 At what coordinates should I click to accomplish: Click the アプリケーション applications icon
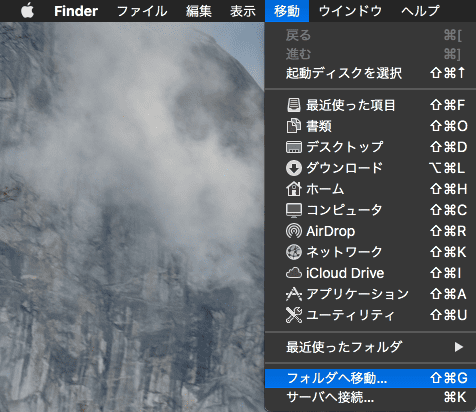(294, 294)
